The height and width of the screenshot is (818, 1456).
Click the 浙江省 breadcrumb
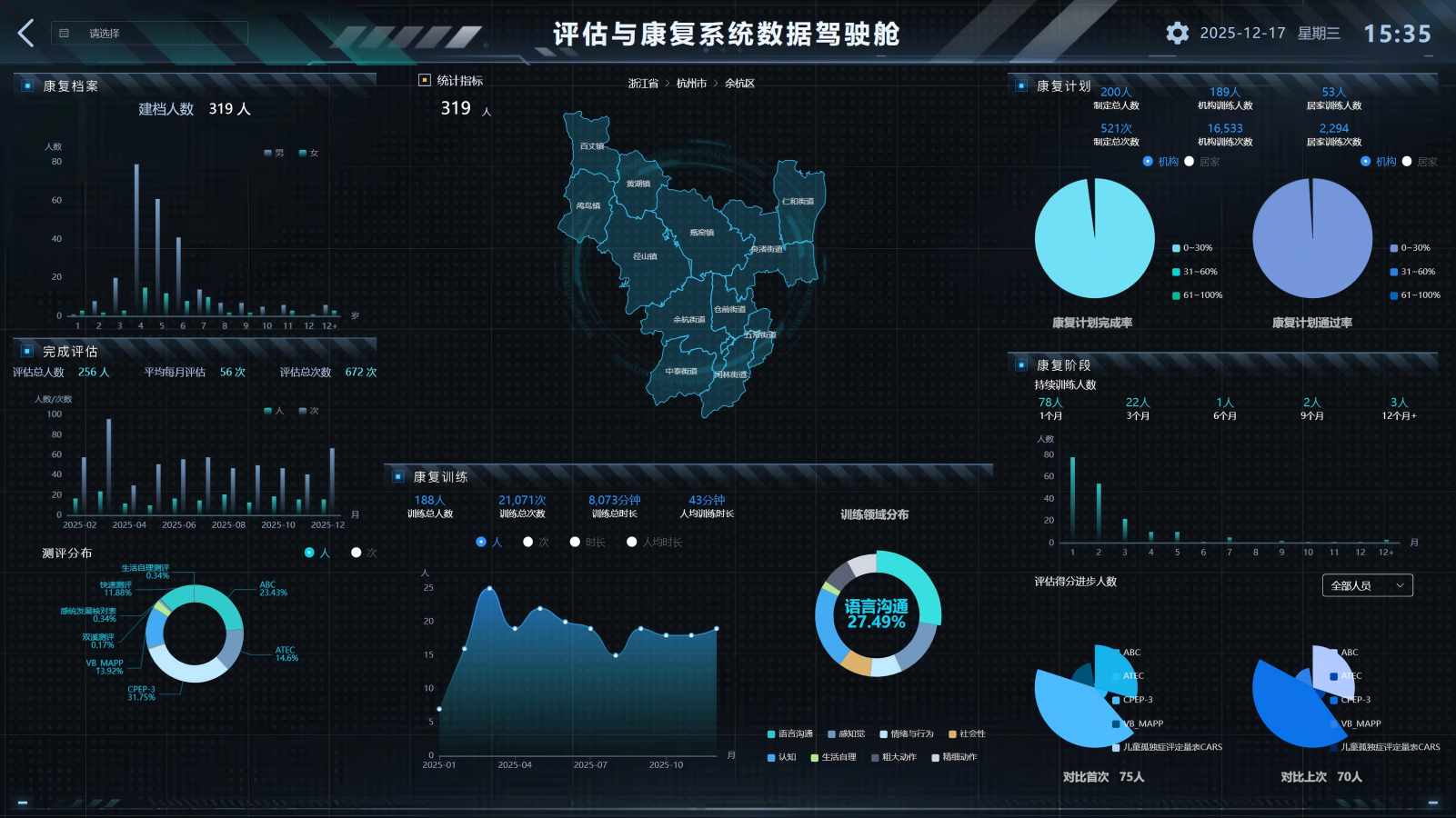pos(643,83)
